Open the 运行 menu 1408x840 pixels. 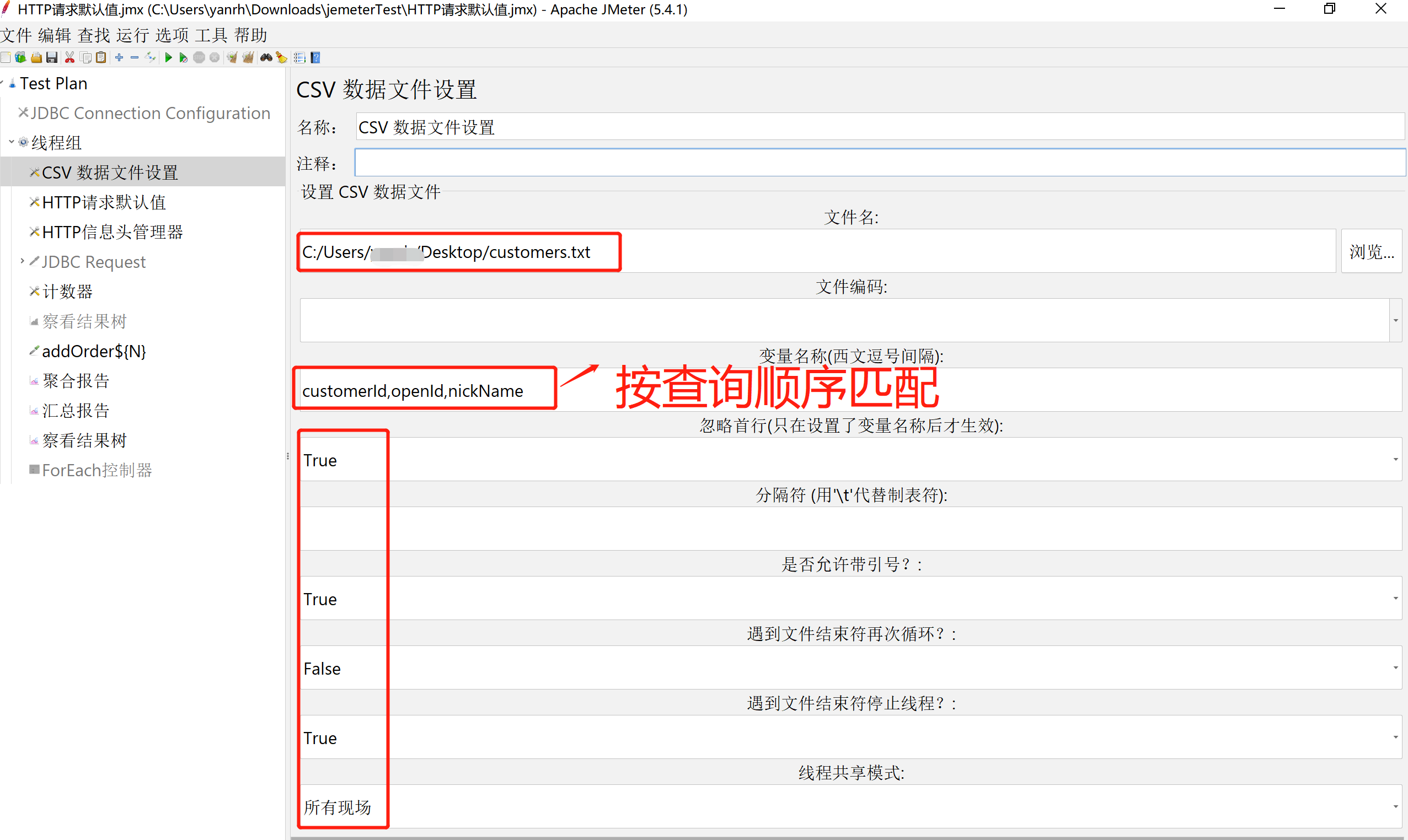point(132,35)
